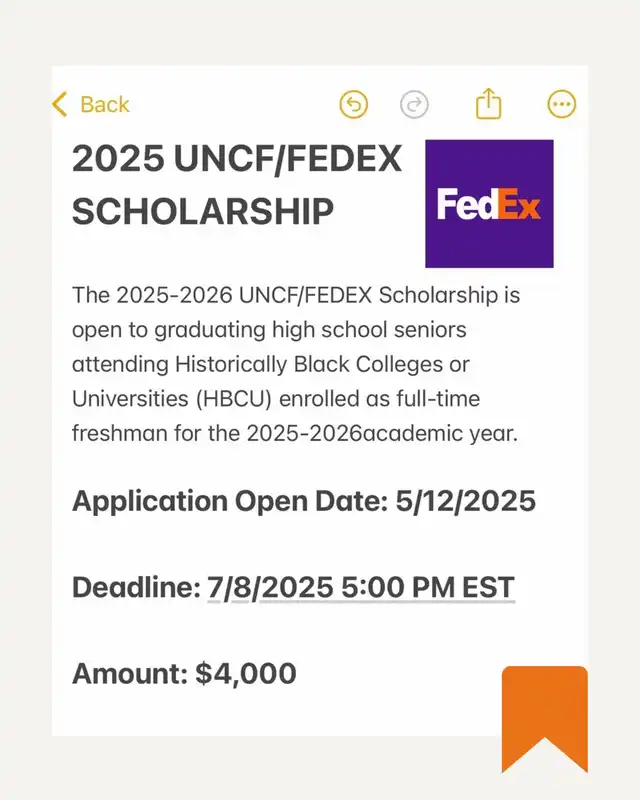Click the 5:00 PM EST underlined time

click(428, 587)
